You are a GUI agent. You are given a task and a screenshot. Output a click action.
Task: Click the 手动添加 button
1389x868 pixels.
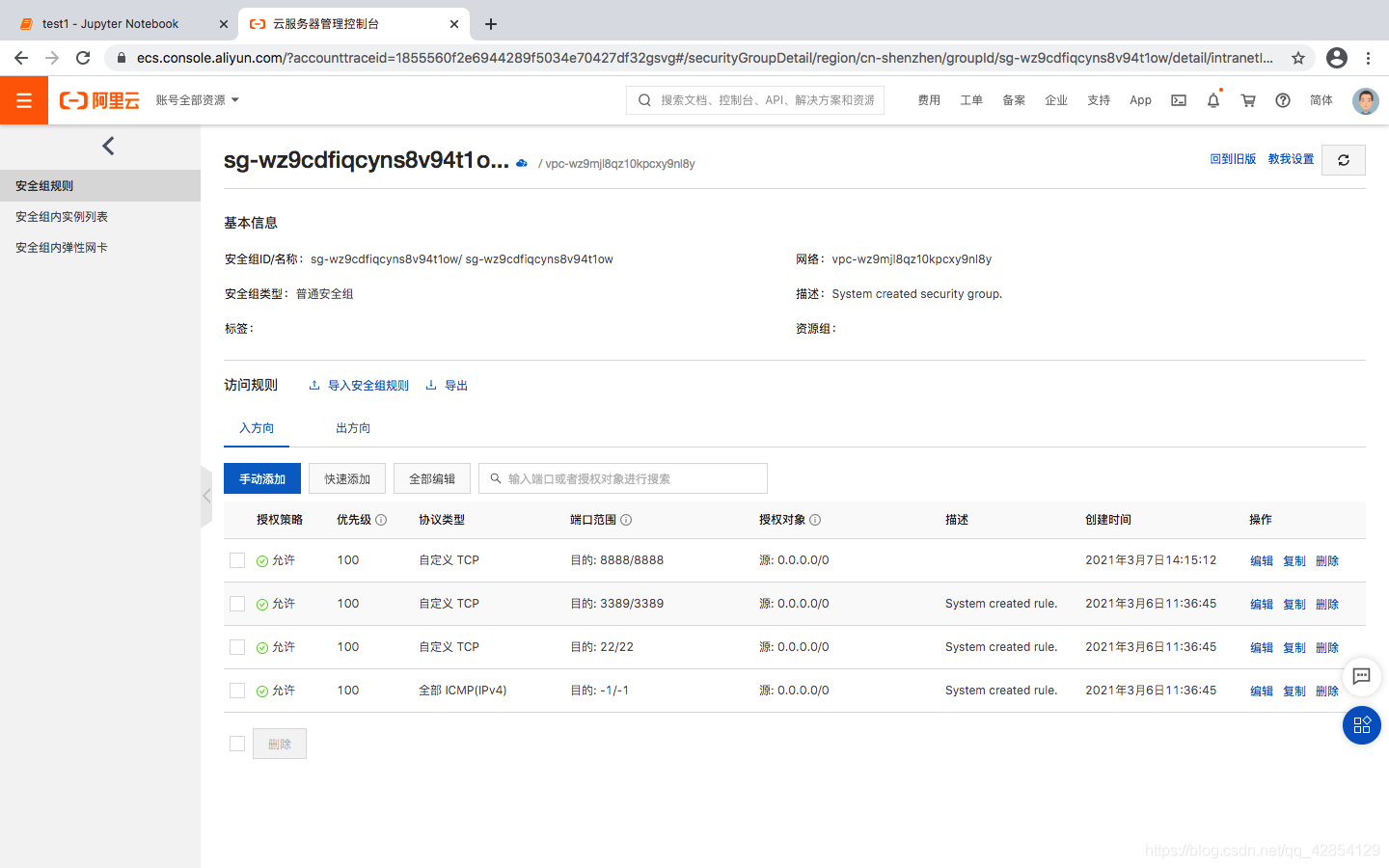click(x=262, y=478)
